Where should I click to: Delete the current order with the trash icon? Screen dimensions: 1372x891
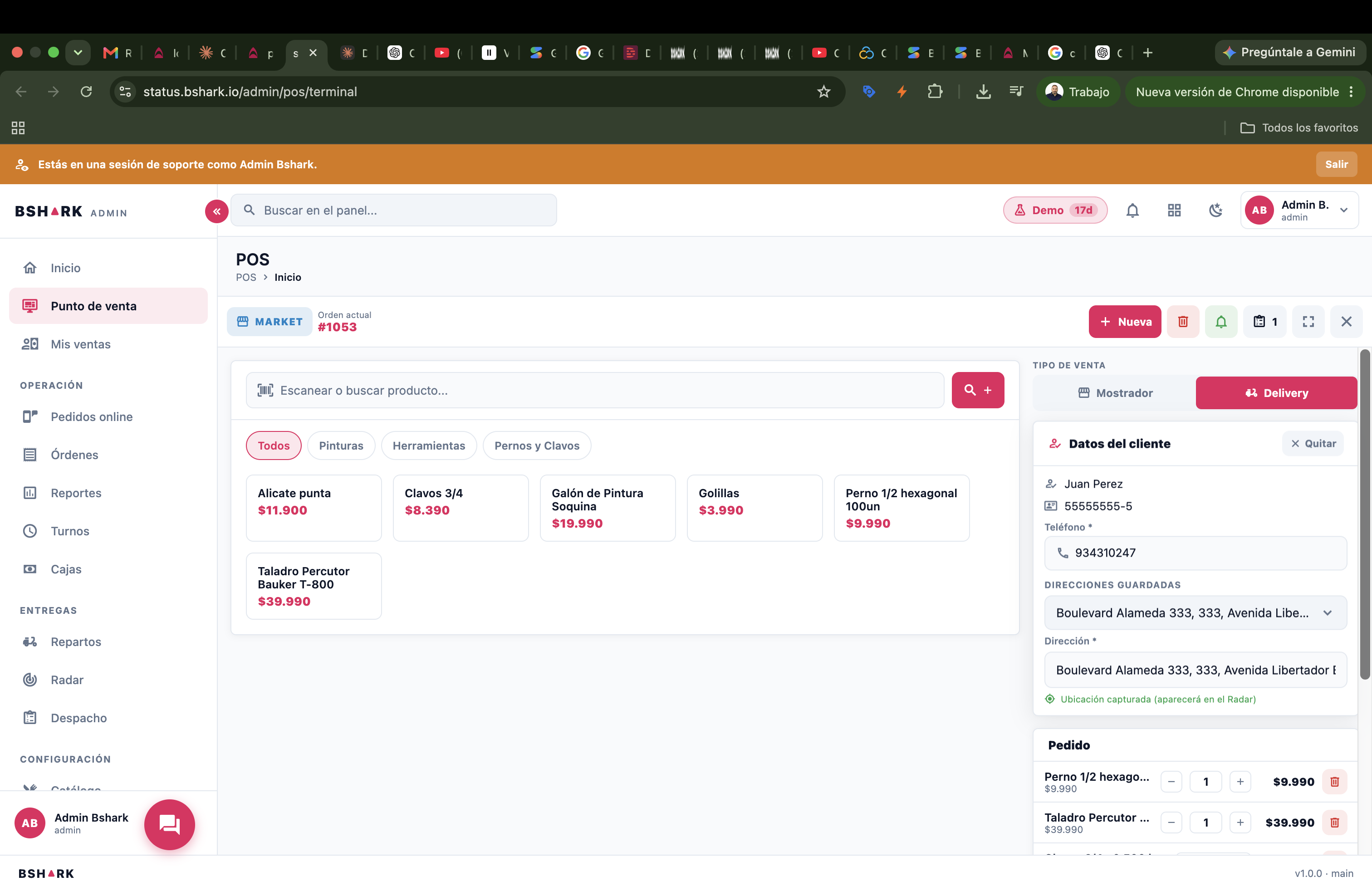[1183, 322]
